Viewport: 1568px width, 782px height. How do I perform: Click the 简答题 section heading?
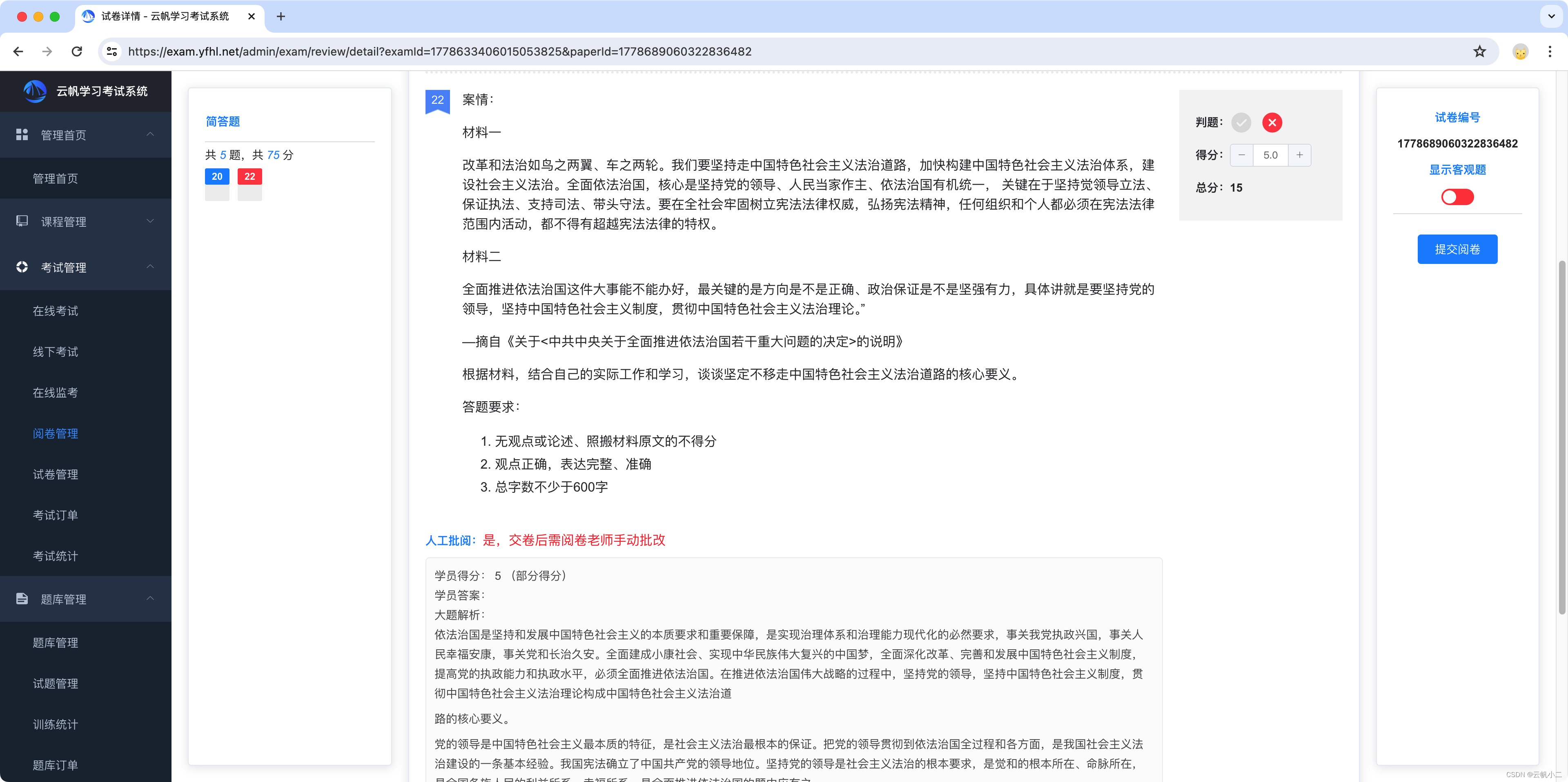223,121
